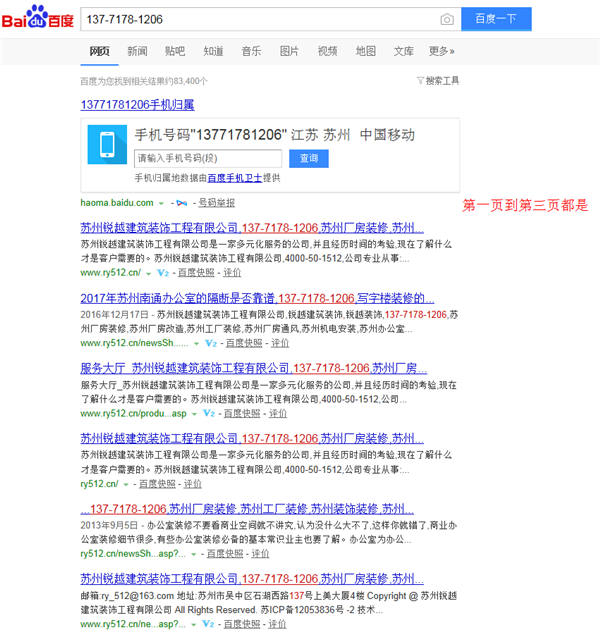Go to the 文库 library tab
600x639 pixels.
pyautogui.click(x=404, y=51)
